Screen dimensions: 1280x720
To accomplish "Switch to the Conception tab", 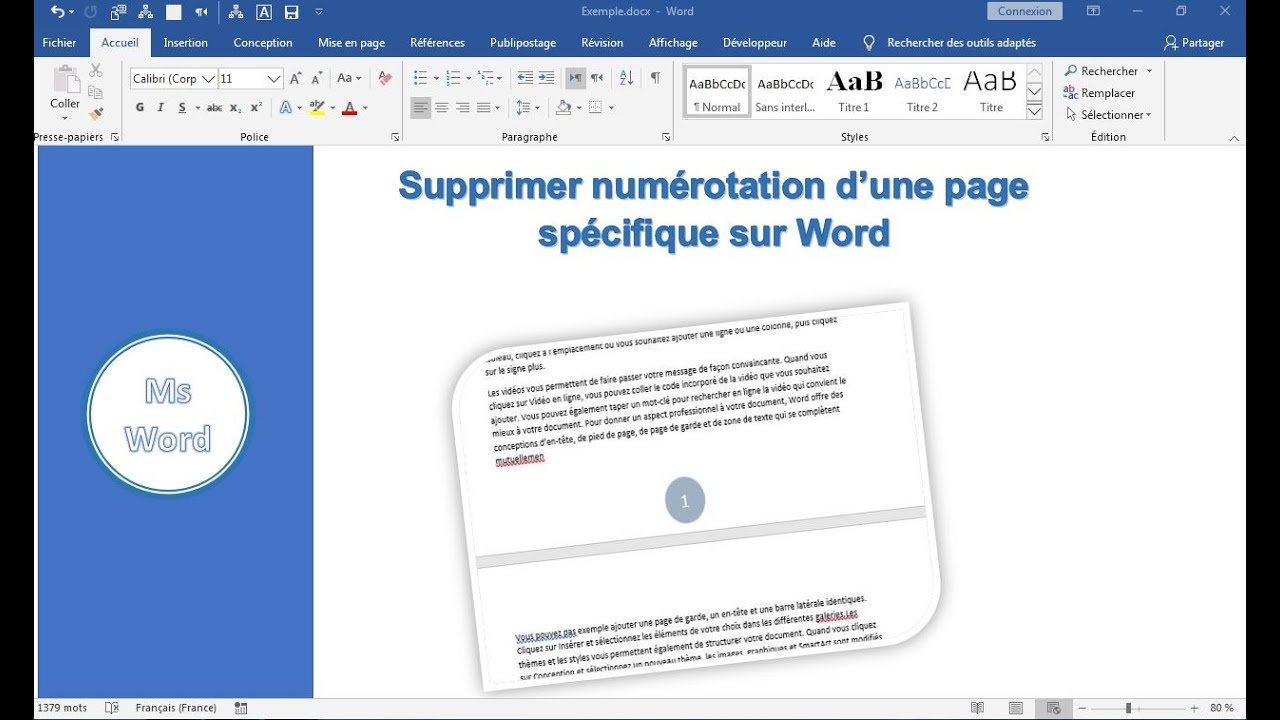I will [263, 43].
